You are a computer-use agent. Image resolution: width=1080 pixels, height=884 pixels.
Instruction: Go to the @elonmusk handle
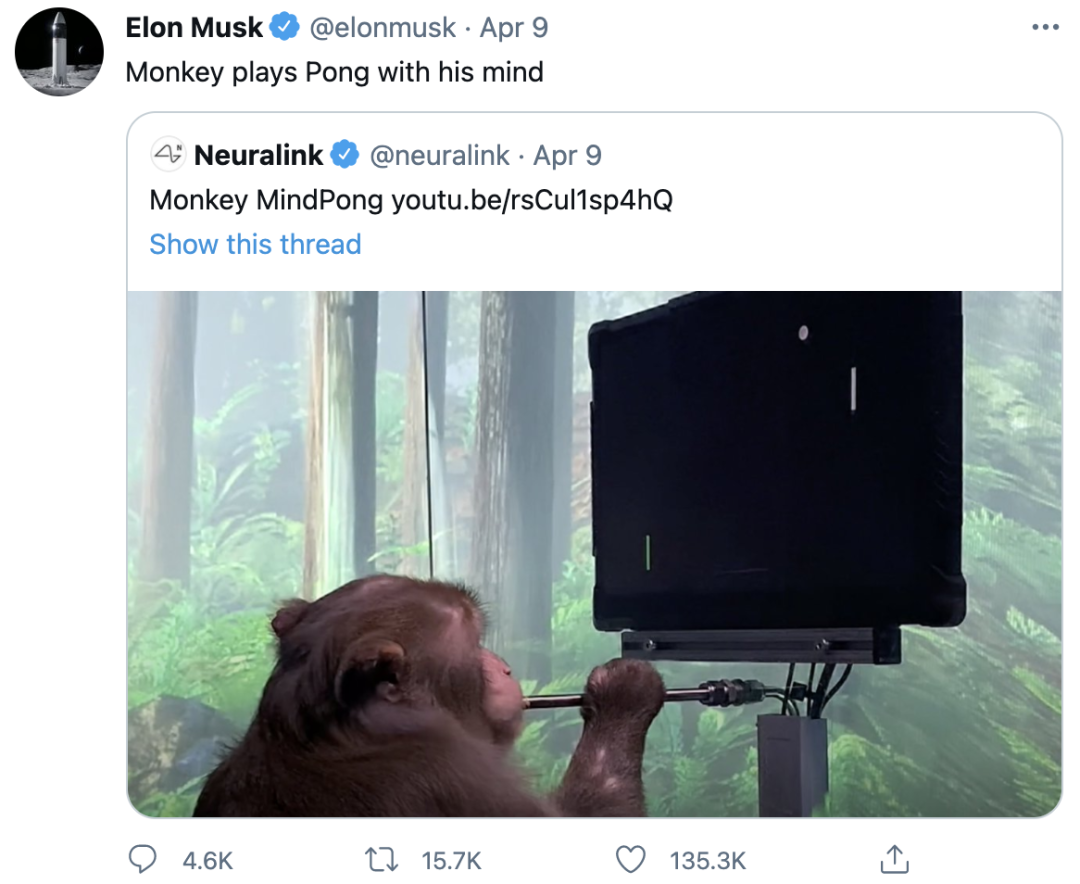[383, 28]
